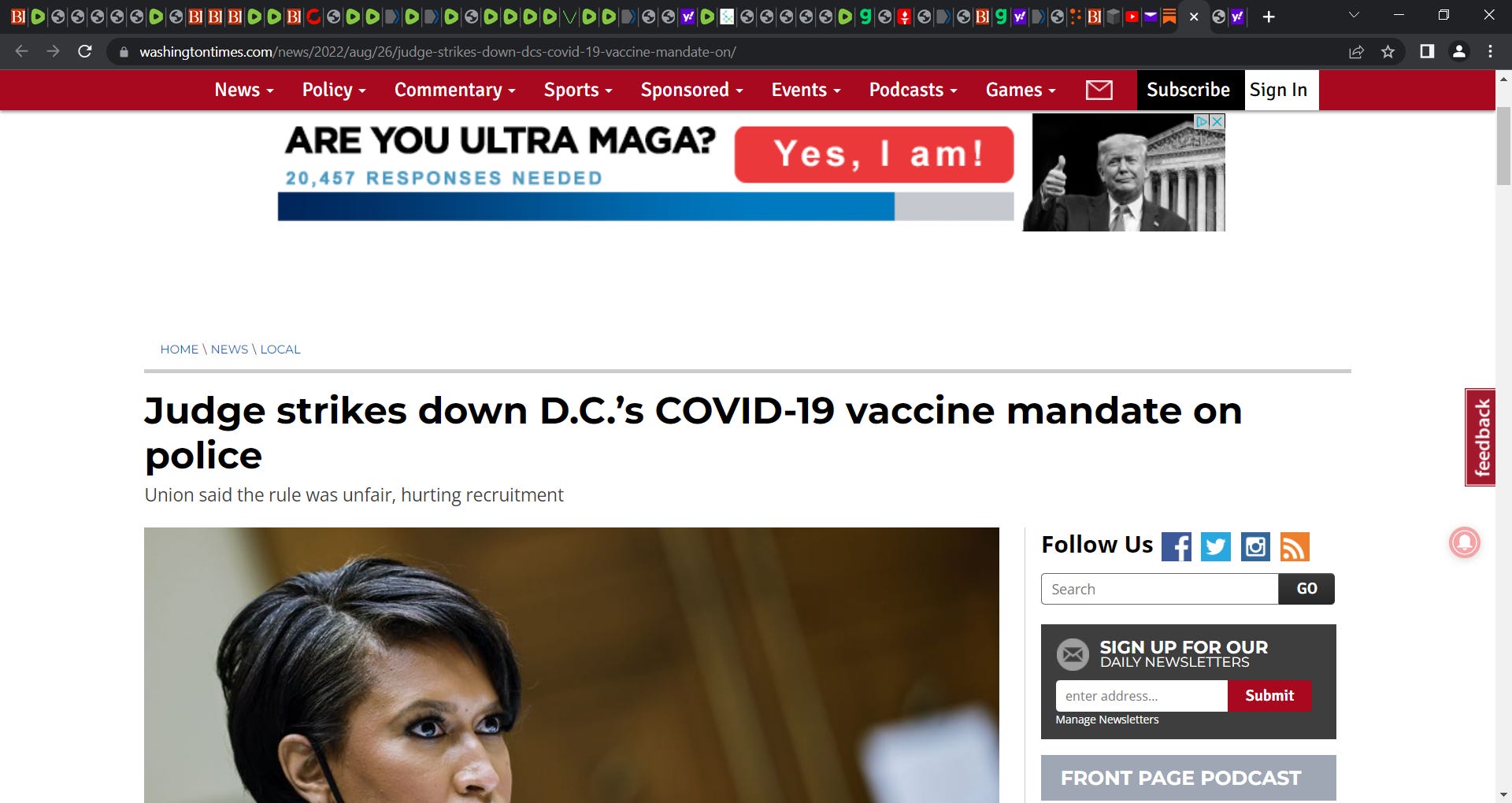The image size is (1512, 803).
Task: Click the Subscribe button
Action: (1188, 90)
